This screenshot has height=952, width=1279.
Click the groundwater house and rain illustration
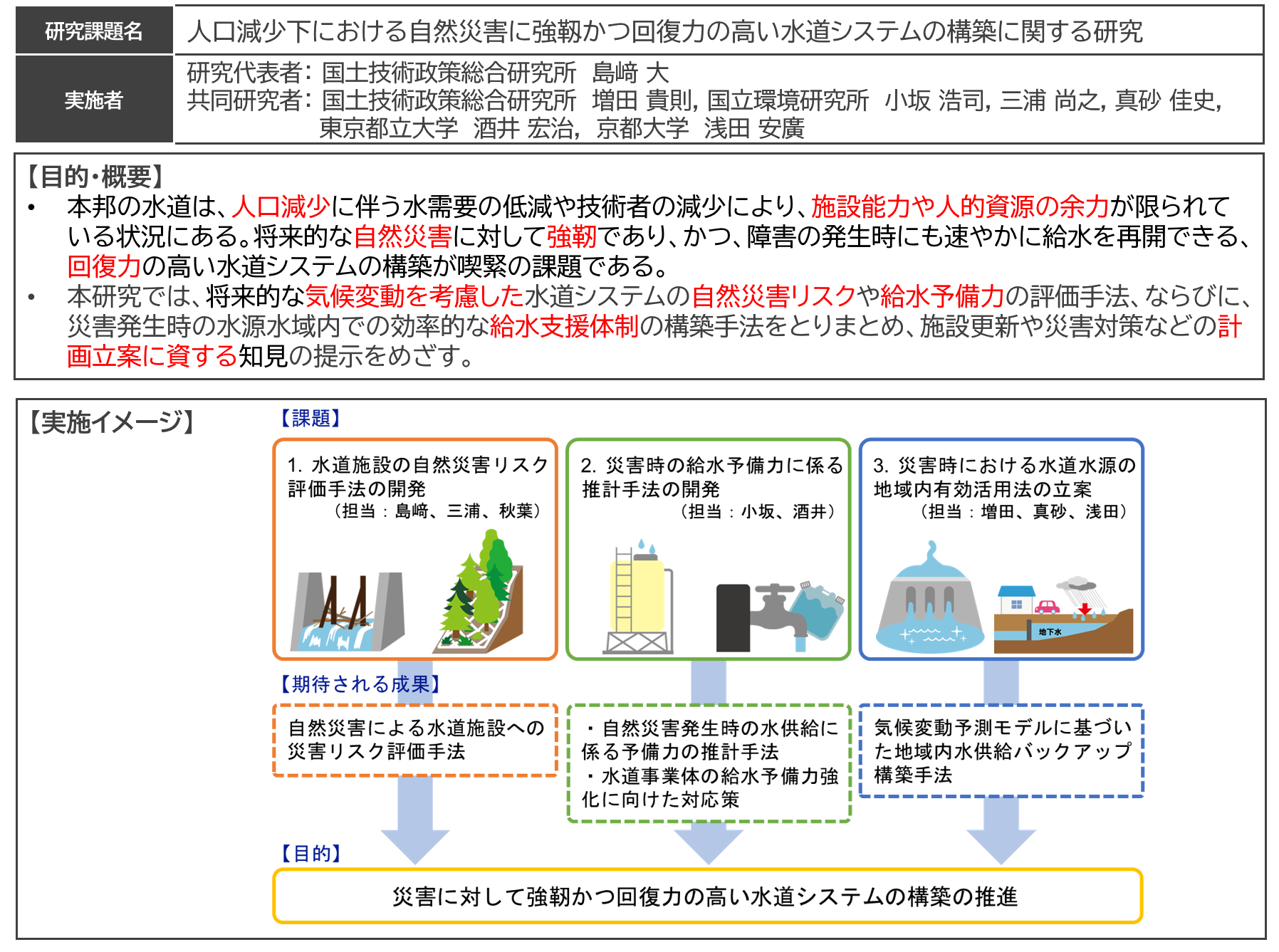pyautogui.click(x=1063, y=615)
